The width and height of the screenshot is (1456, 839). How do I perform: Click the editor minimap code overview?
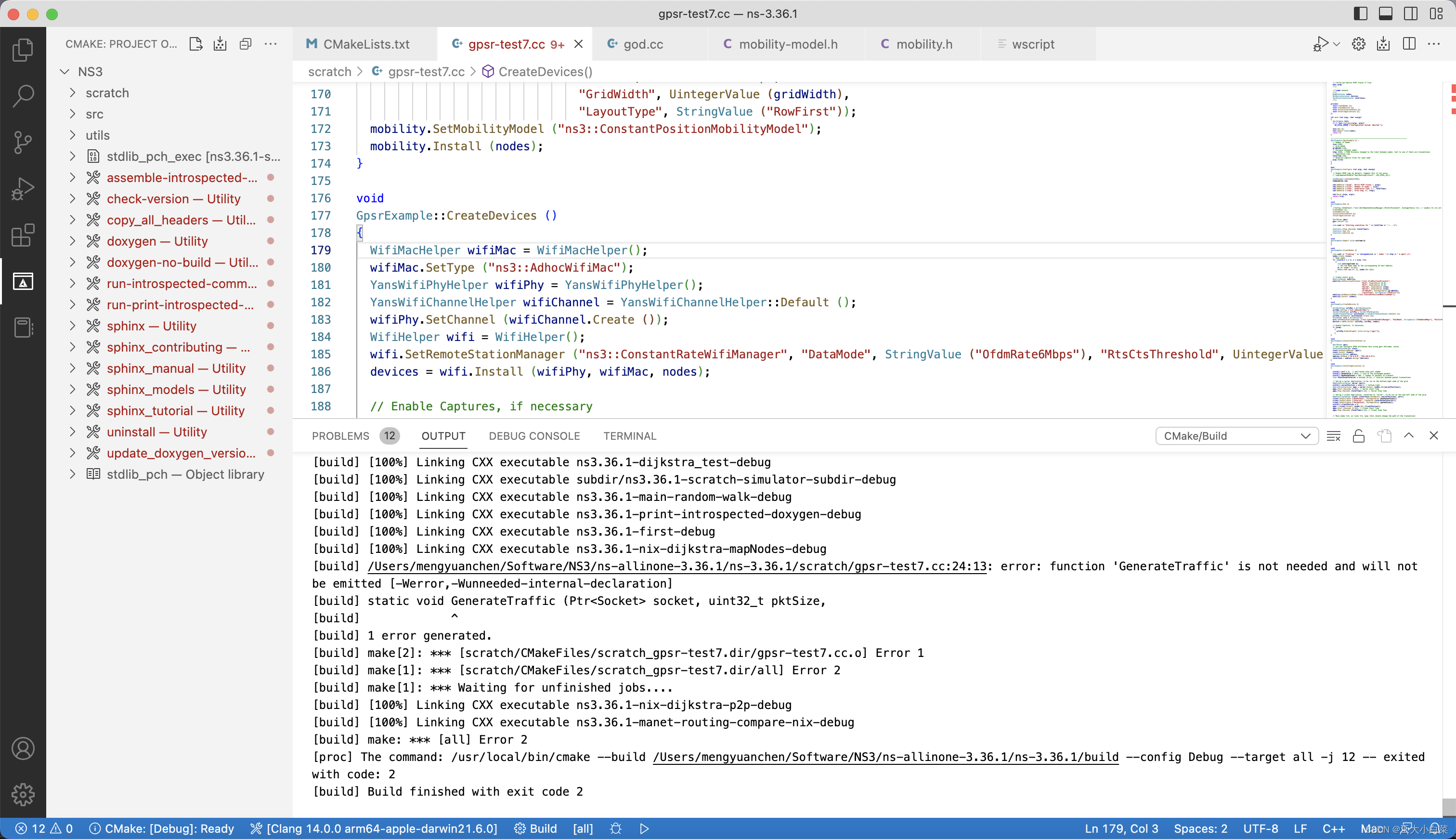[1382, 248]
